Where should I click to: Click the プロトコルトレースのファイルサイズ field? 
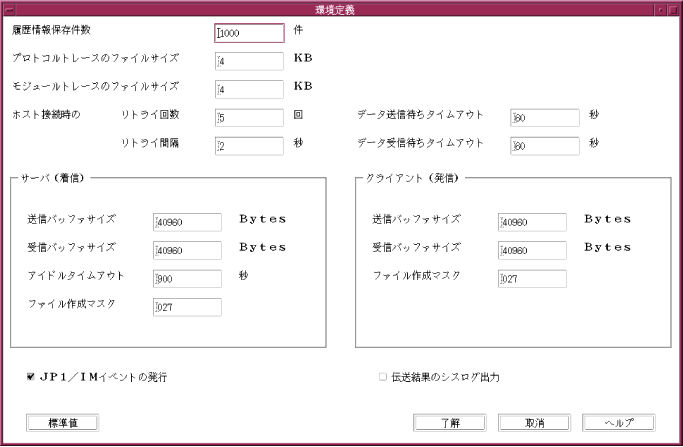[249, 61]
